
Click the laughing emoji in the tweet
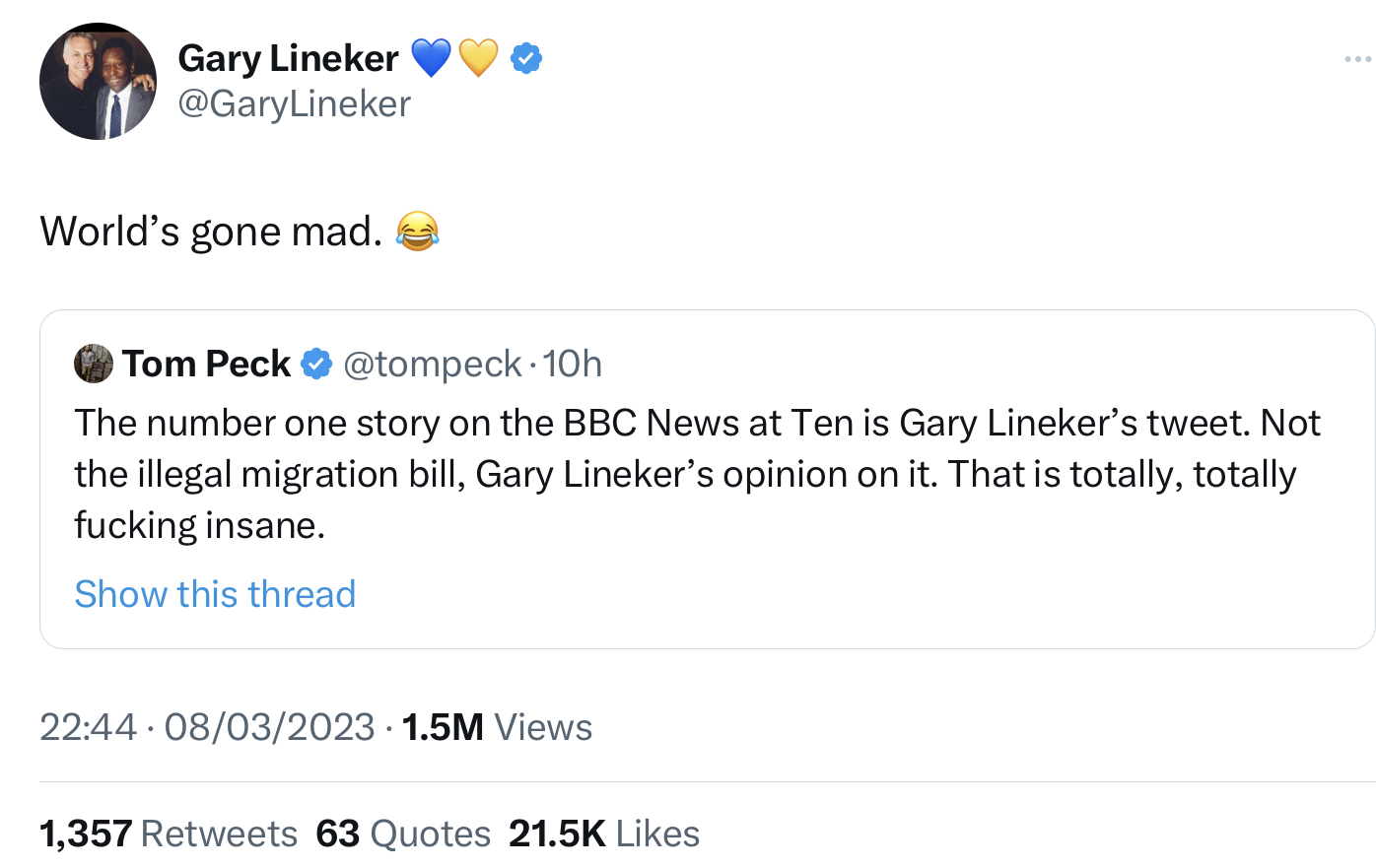coord(418,233)
